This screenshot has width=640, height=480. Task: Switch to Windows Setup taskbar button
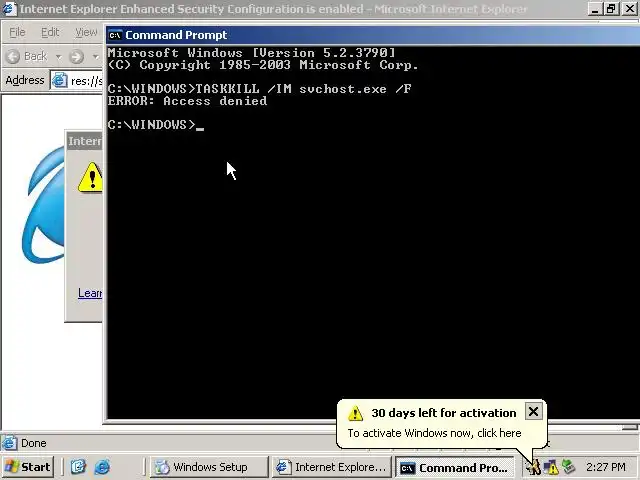(x=209, y=467)
